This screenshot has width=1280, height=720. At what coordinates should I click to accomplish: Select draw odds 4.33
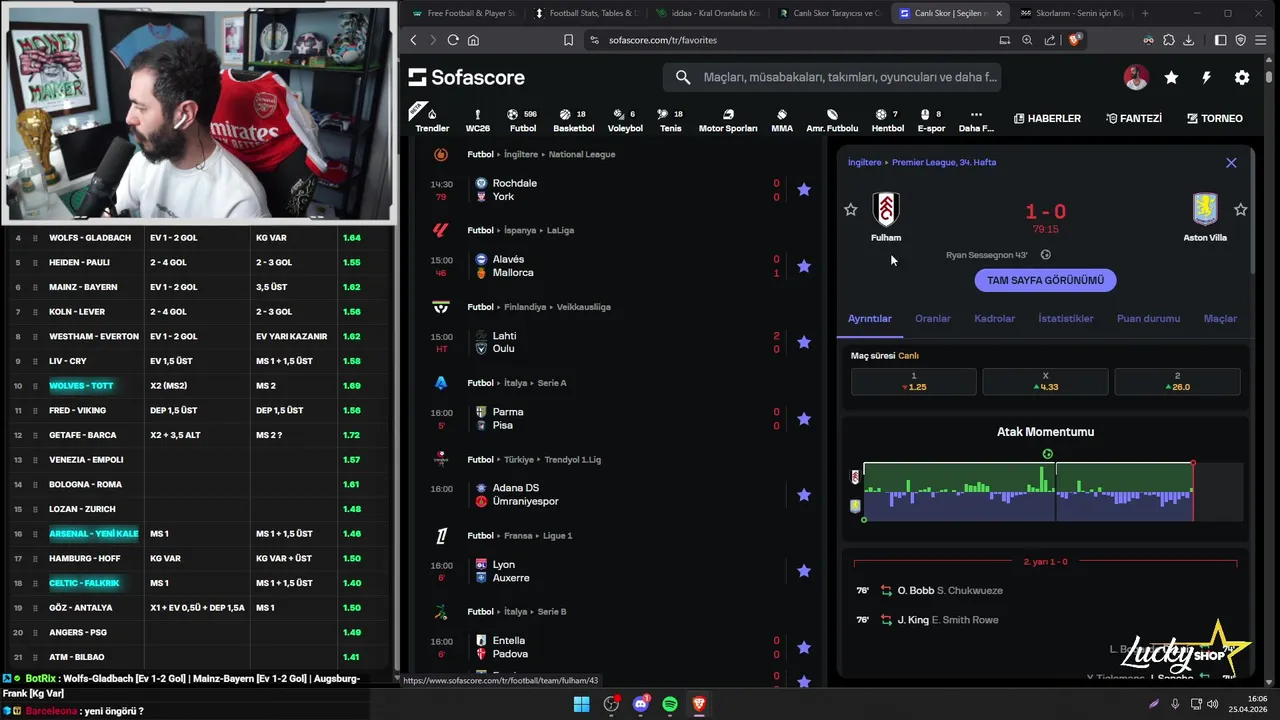(1045, 382)
